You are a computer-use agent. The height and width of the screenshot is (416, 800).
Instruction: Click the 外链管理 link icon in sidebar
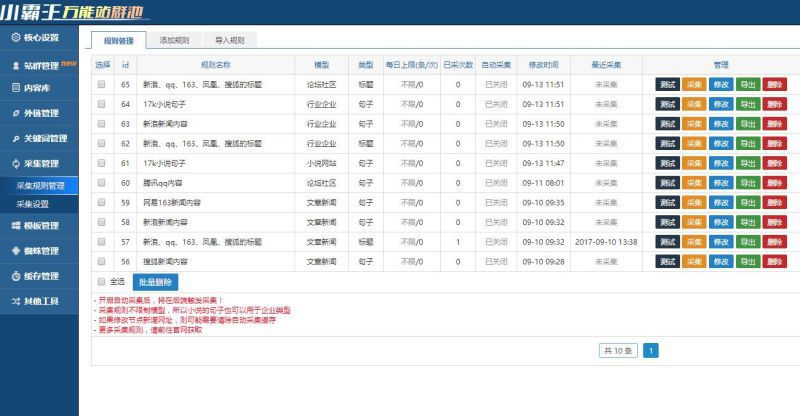pos(16,113)
